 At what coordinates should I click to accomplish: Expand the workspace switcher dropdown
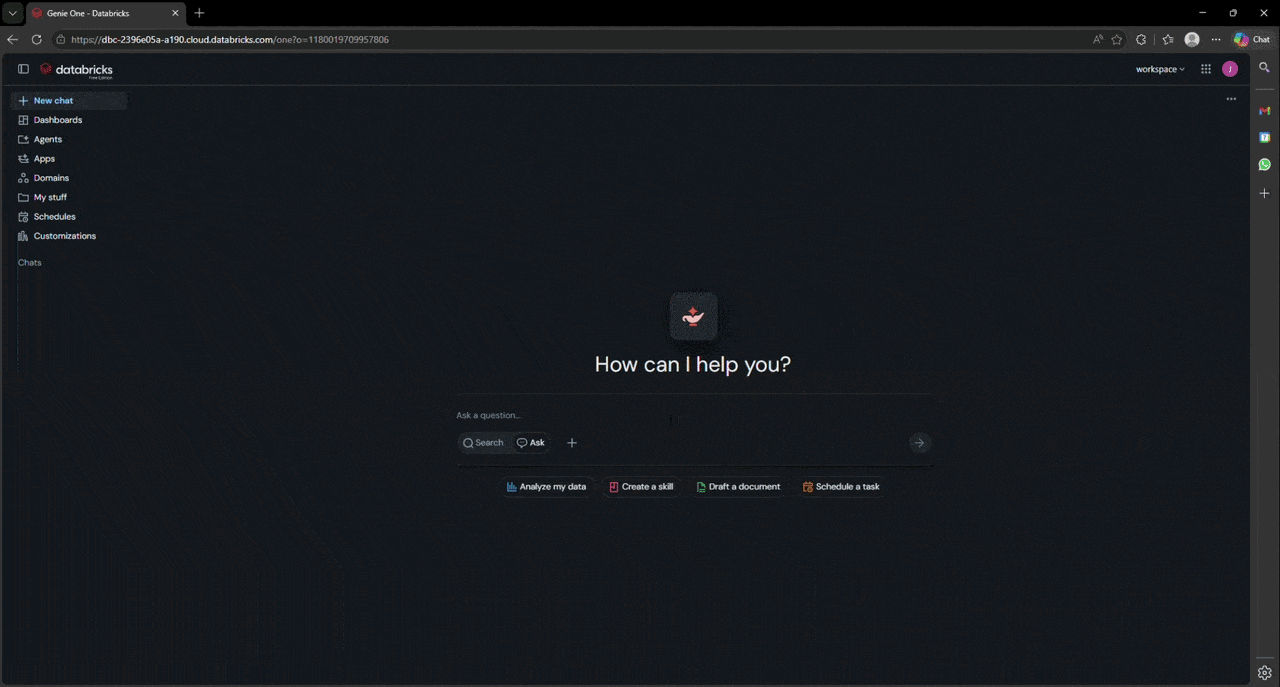coord(1160,69)
